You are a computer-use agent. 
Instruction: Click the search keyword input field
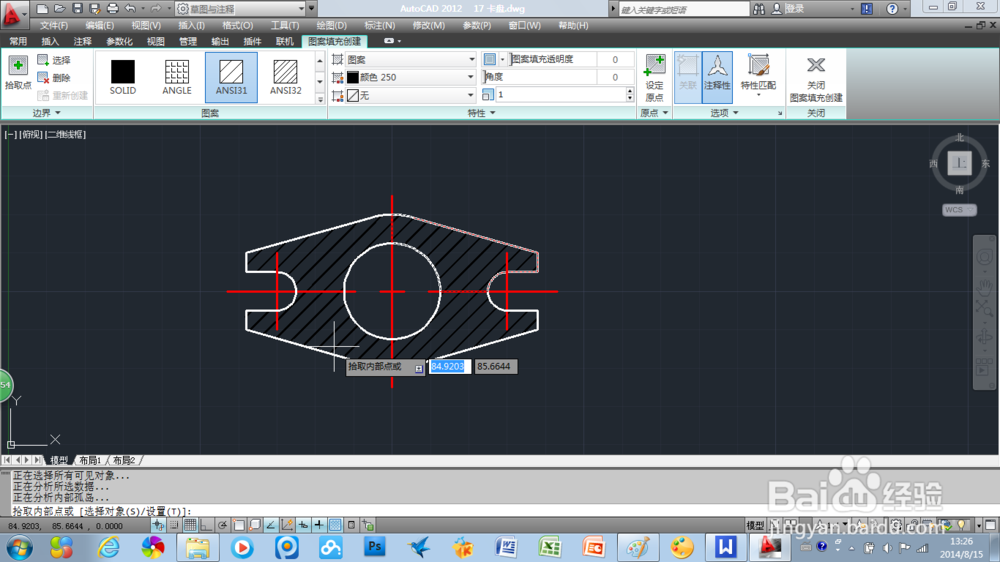pos(684,9)
